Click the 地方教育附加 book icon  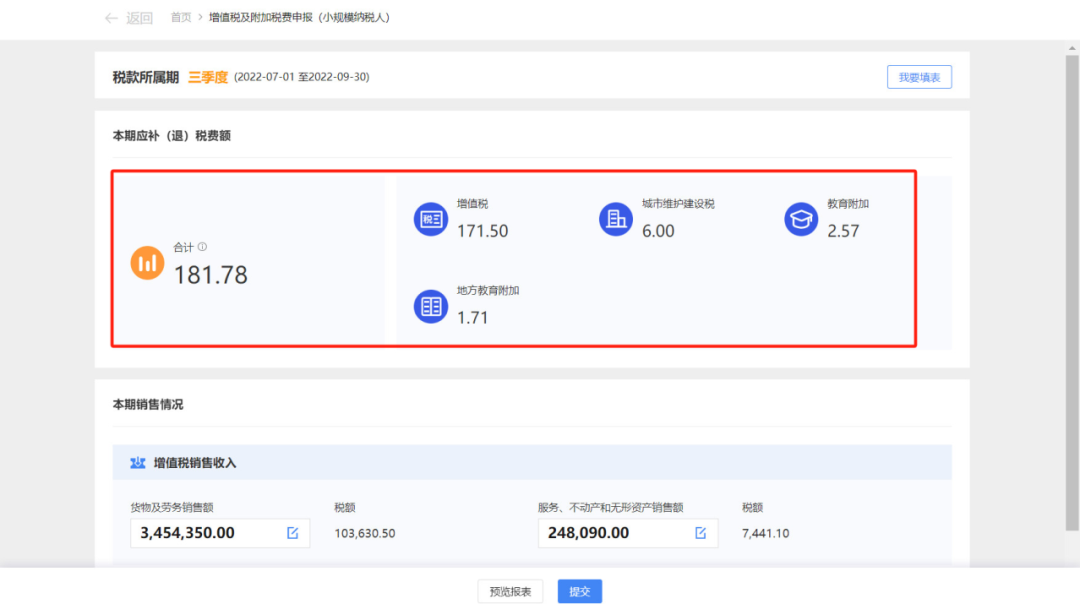click(x=431, y=306)
